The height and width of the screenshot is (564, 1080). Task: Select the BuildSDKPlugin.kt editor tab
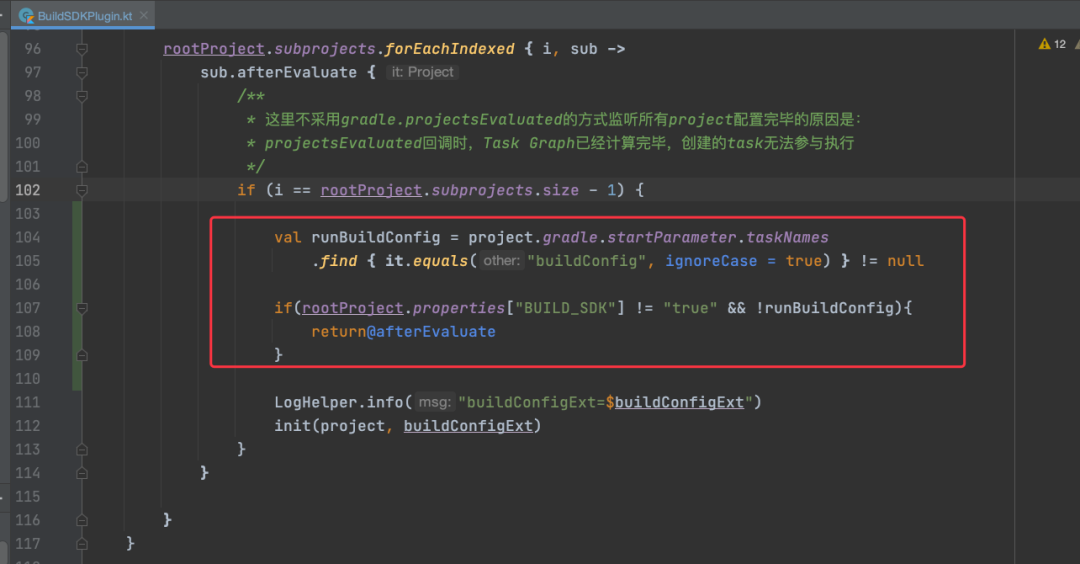[83, 15]
